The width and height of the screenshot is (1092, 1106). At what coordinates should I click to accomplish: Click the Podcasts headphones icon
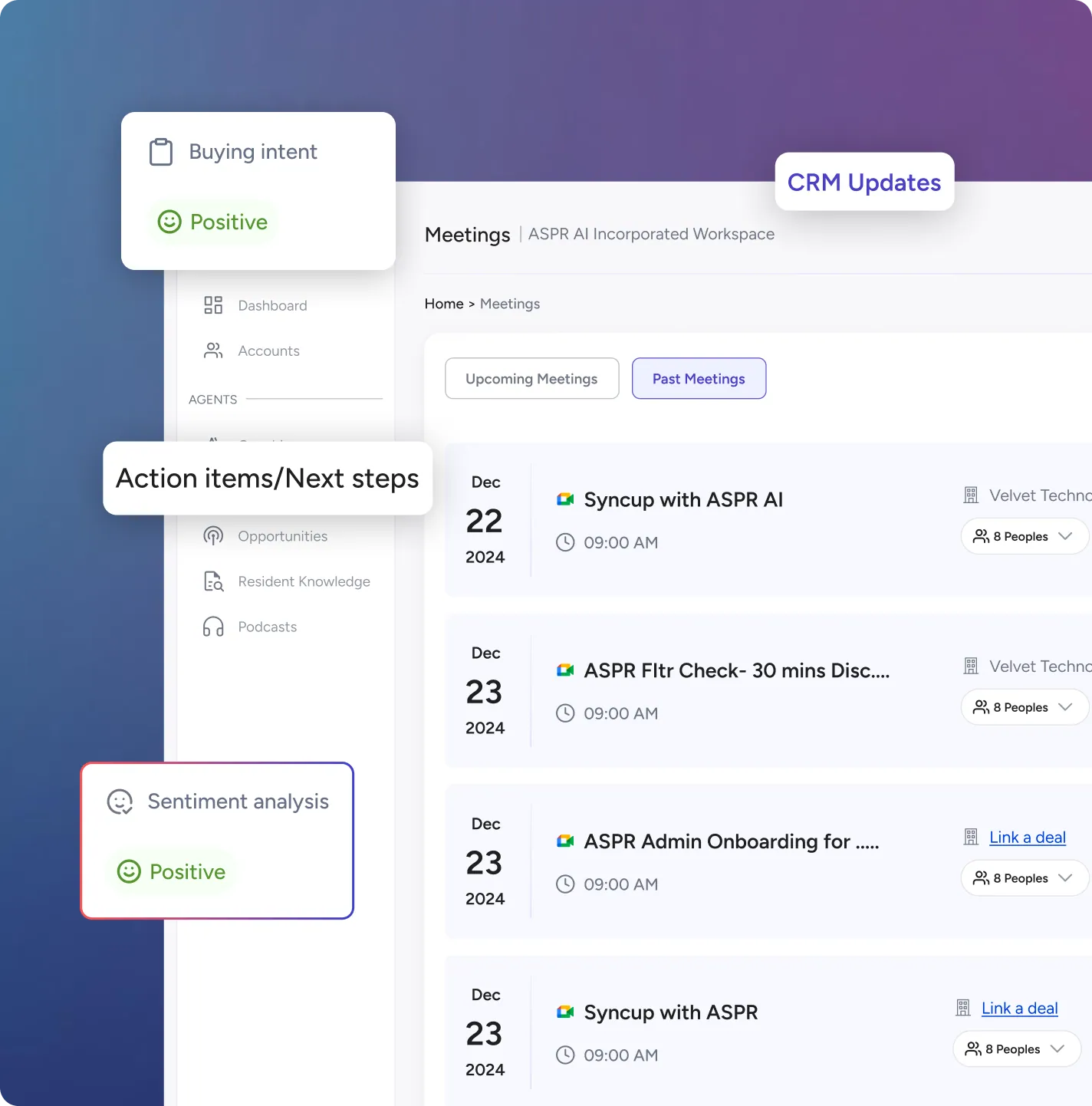213,627
